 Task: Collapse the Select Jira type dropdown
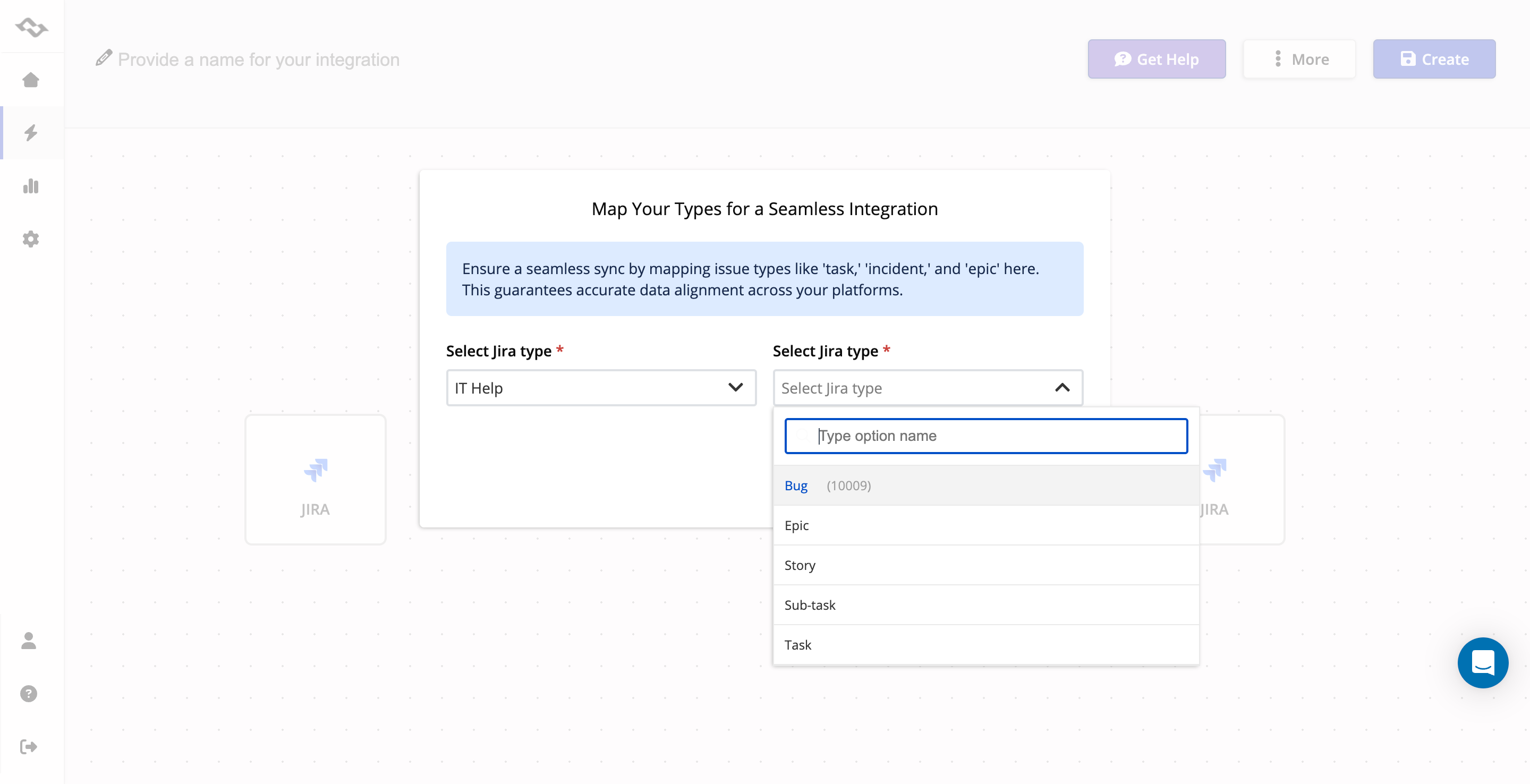pos(928,388)
